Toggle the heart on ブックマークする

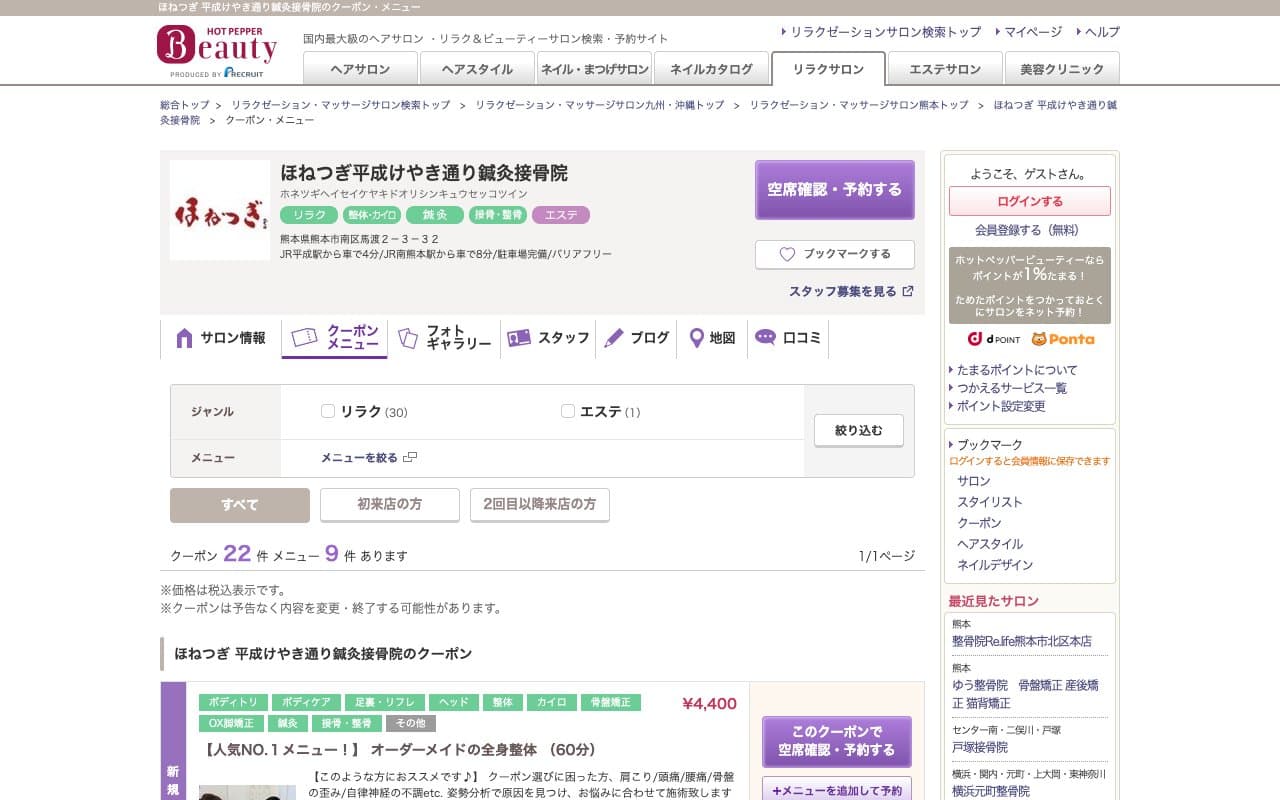click(786, 254)
